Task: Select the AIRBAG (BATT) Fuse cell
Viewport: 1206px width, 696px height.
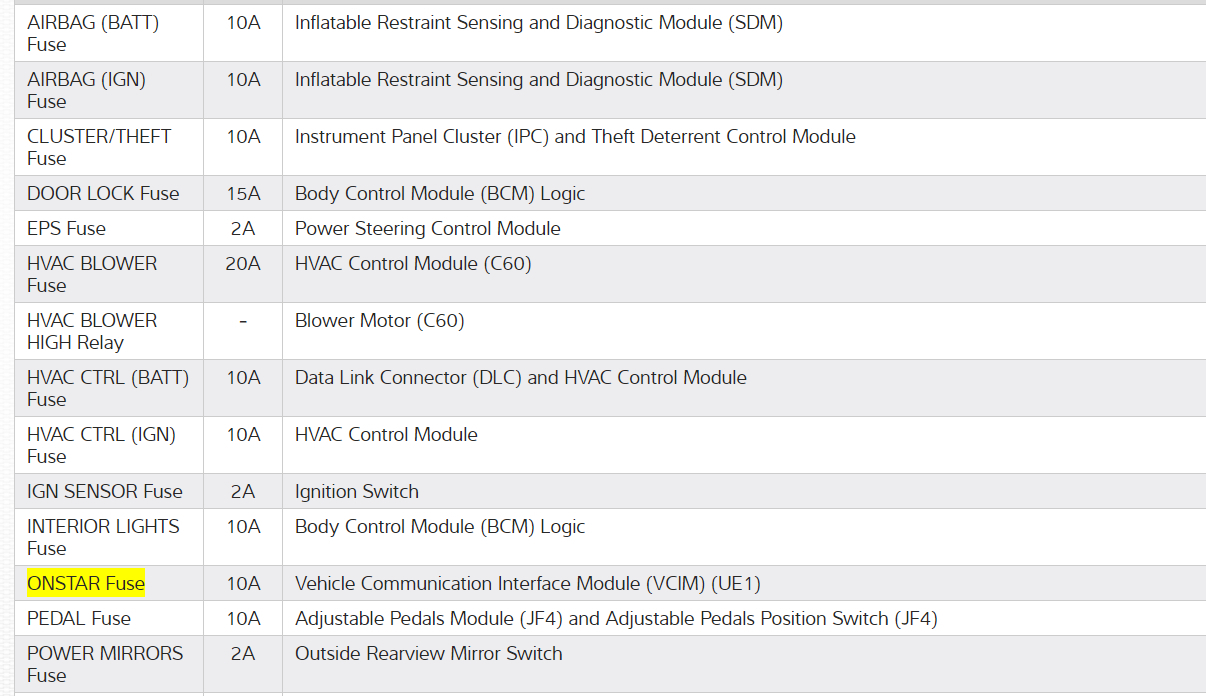Action: 93,33
